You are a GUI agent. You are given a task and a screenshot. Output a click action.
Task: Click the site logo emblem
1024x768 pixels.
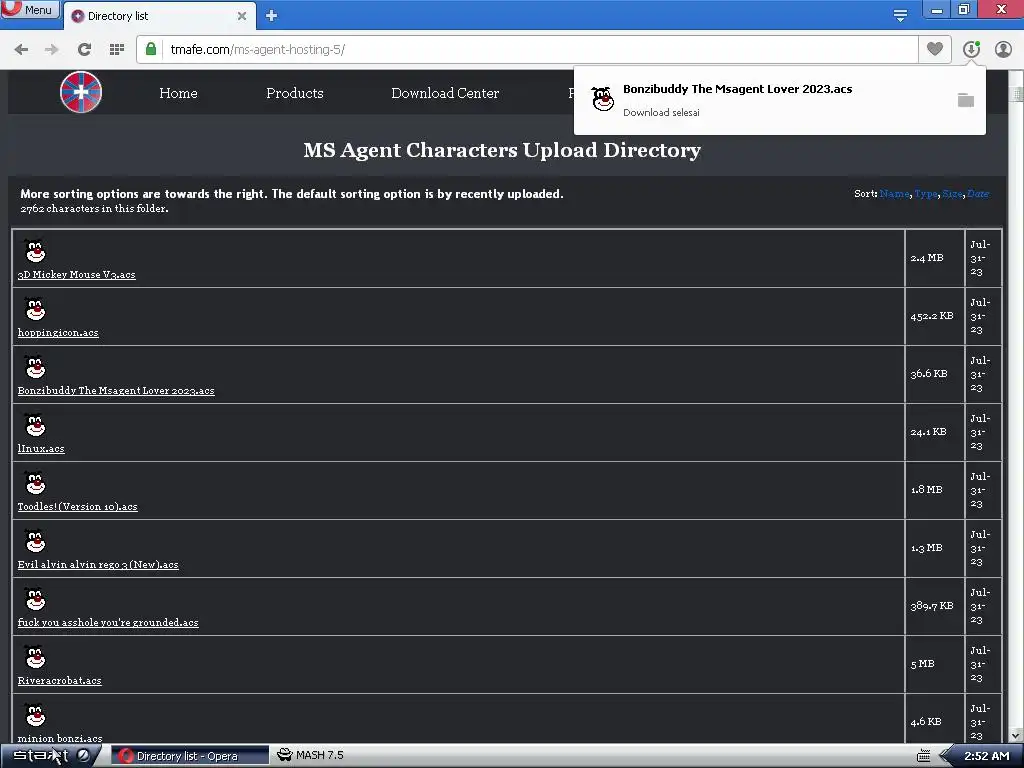tap(81, 92)
